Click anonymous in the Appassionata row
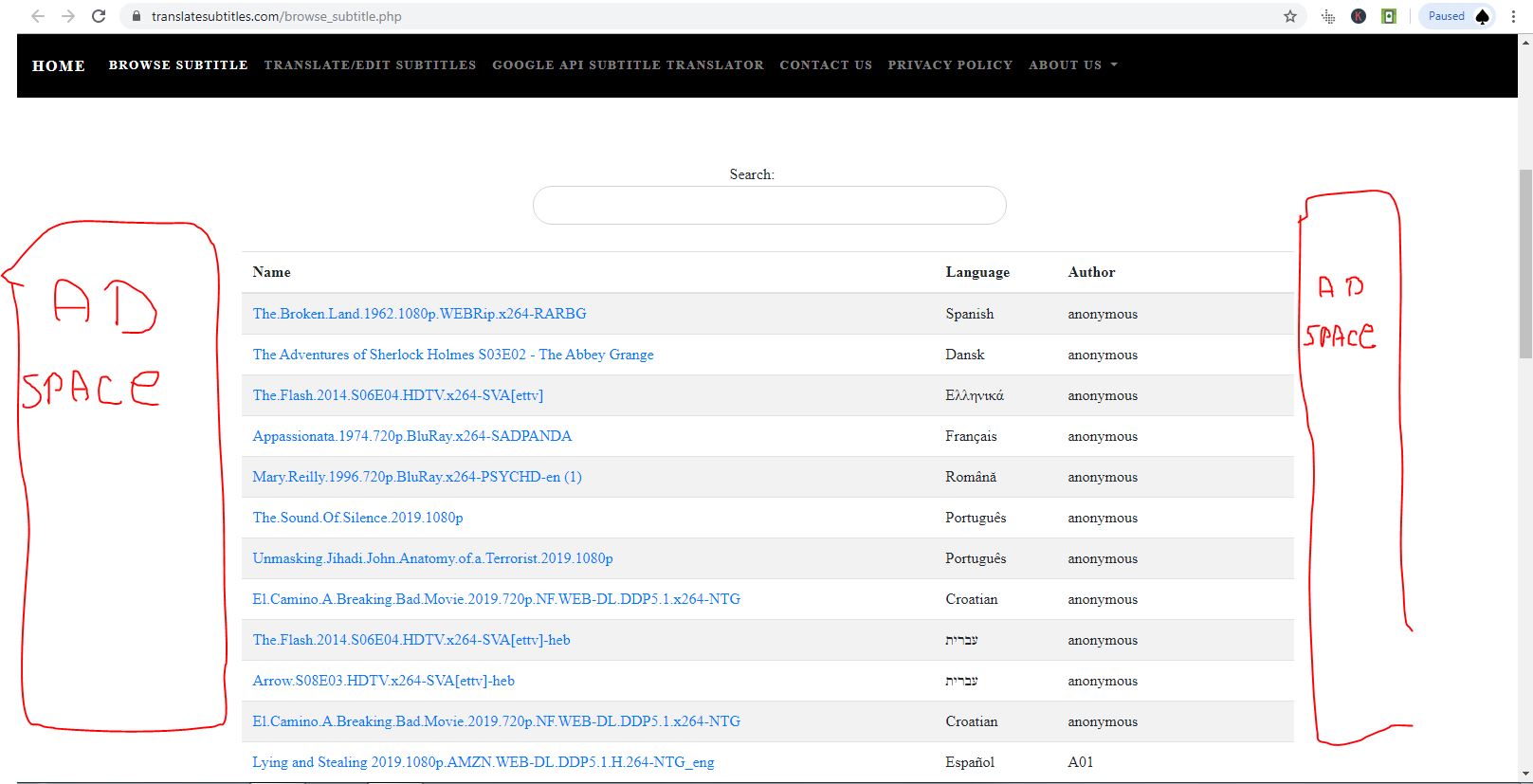 pyautogui.click(x=1103, y=436)
